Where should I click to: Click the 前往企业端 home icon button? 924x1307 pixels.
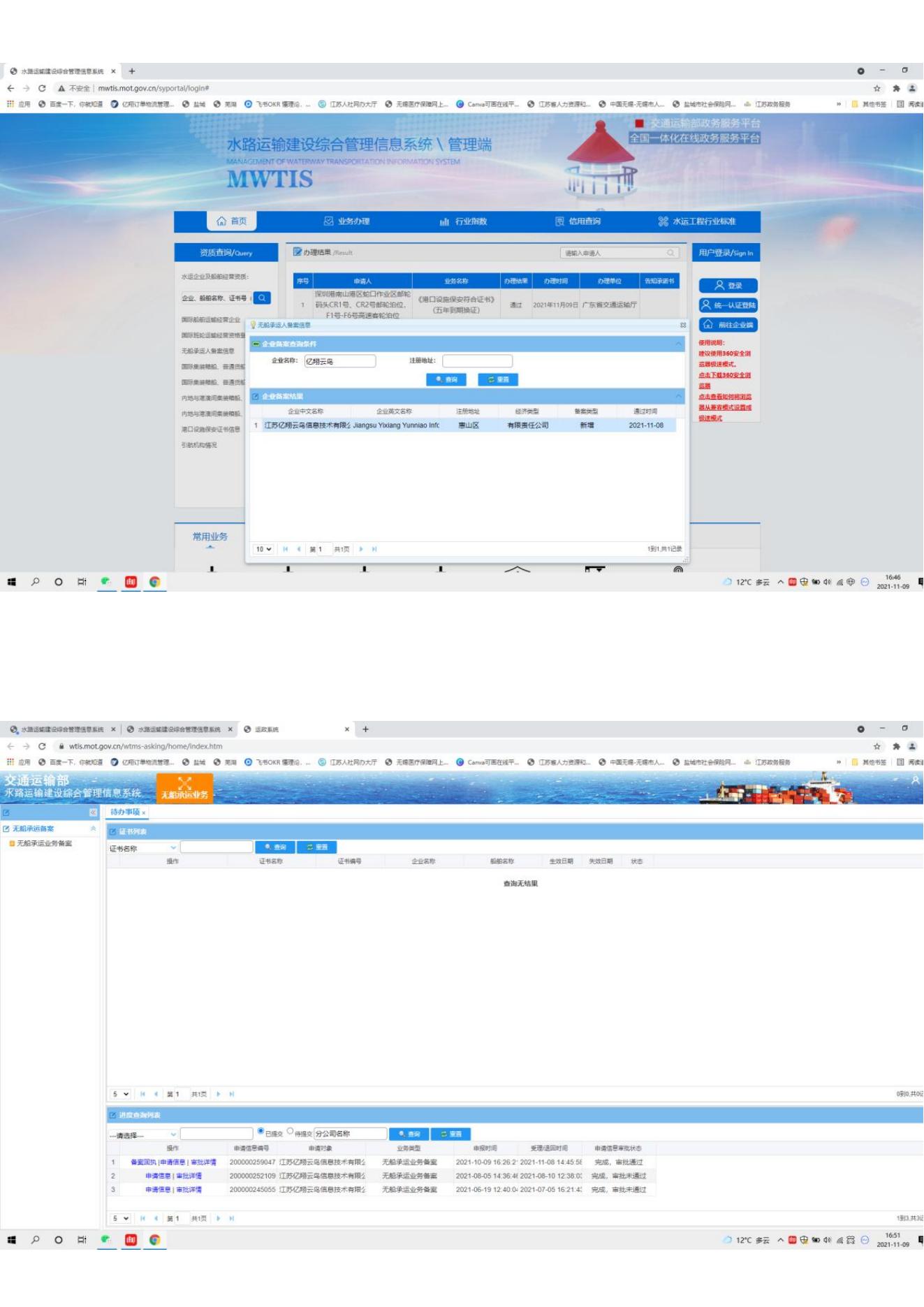point(728,325)
